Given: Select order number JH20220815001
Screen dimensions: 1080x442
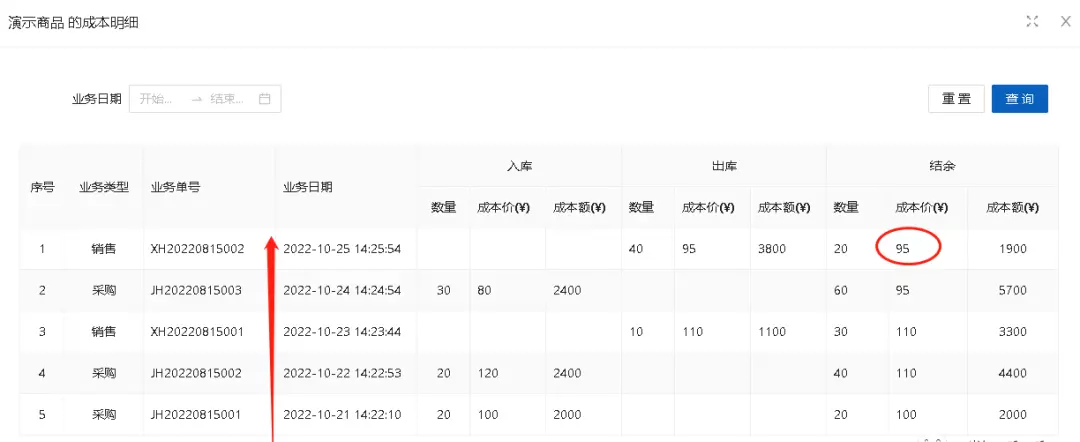Looking at the screenshot, I should [x=196, y=414].
